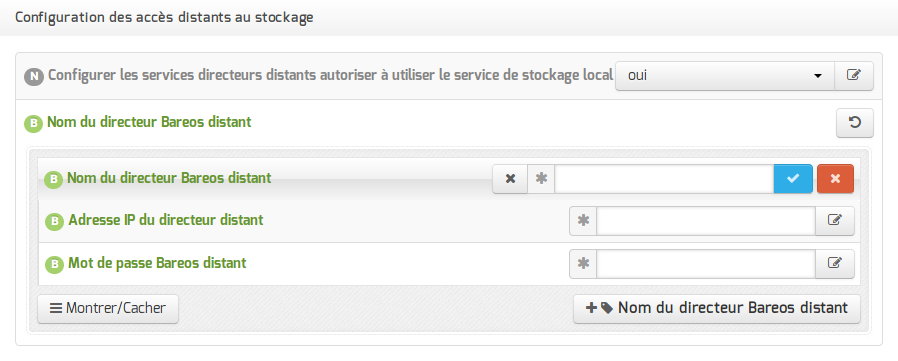Click the reset arrow icon for Nom du directeur
The width and height of the screenshot is (898, 361).
point(854,123)
